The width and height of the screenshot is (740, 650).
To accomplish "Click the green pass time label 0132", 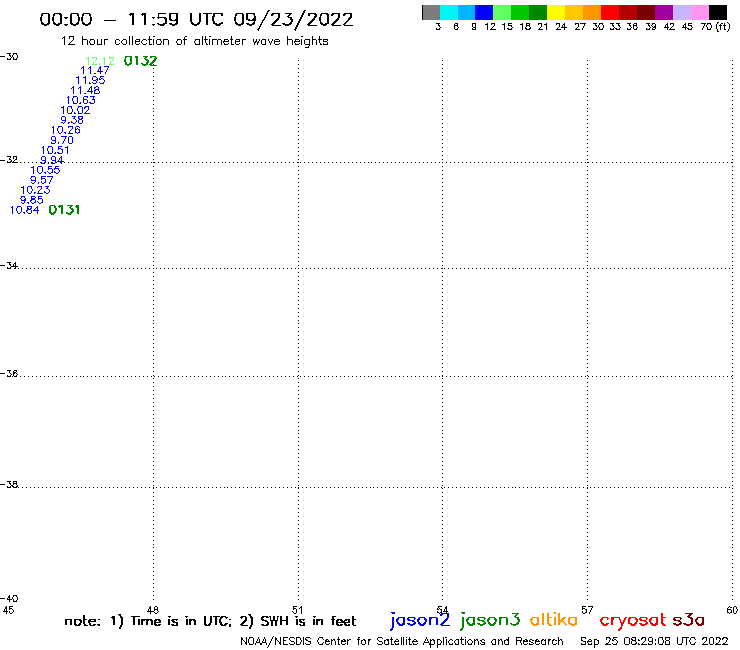I will pyautogui.click(x=140, y=61).
